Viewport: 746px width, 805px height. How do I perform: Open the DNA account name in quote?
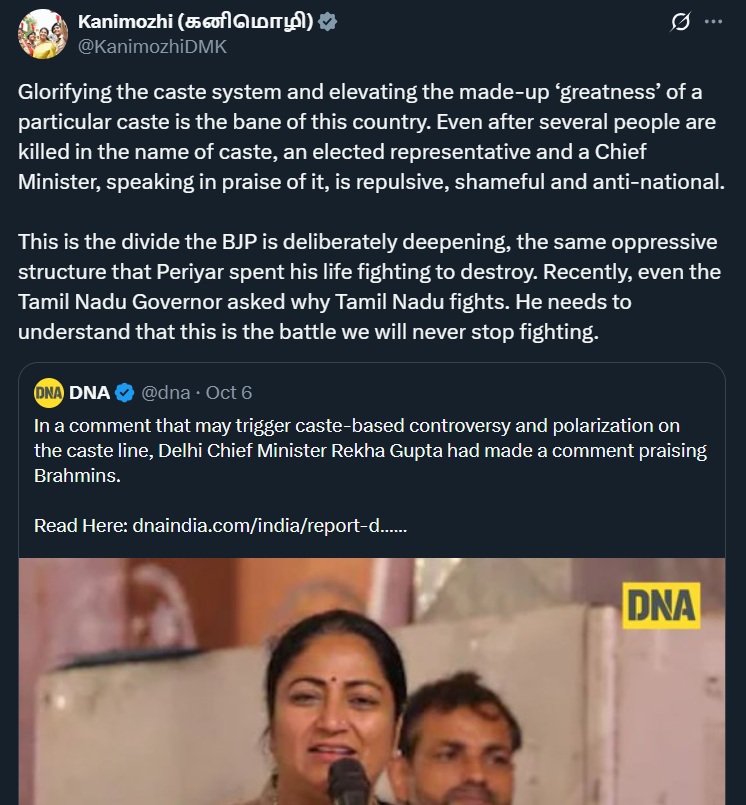(x=90, y=392)
